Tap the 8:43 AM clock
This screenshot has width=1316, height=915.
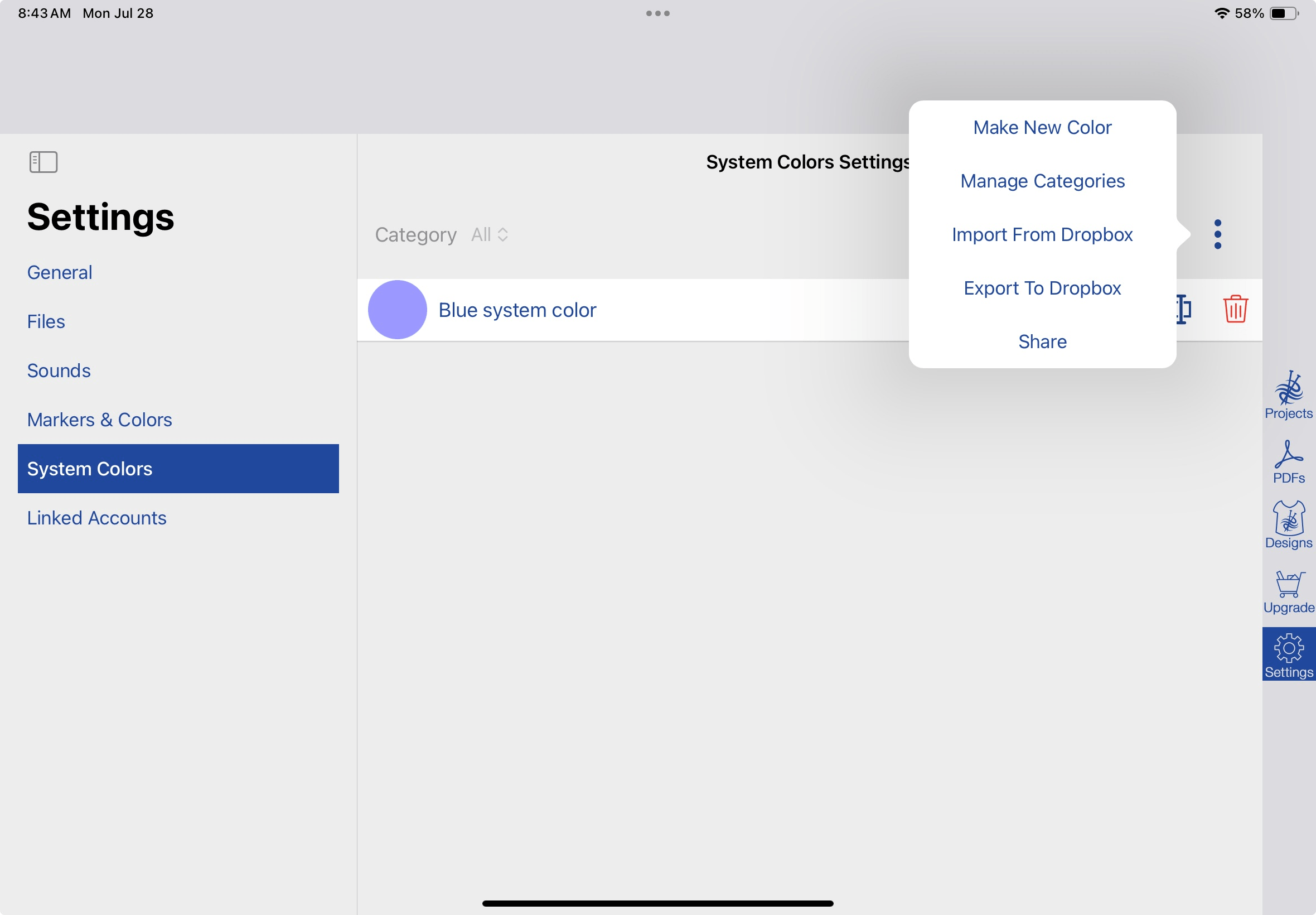[x=45, y=13]
